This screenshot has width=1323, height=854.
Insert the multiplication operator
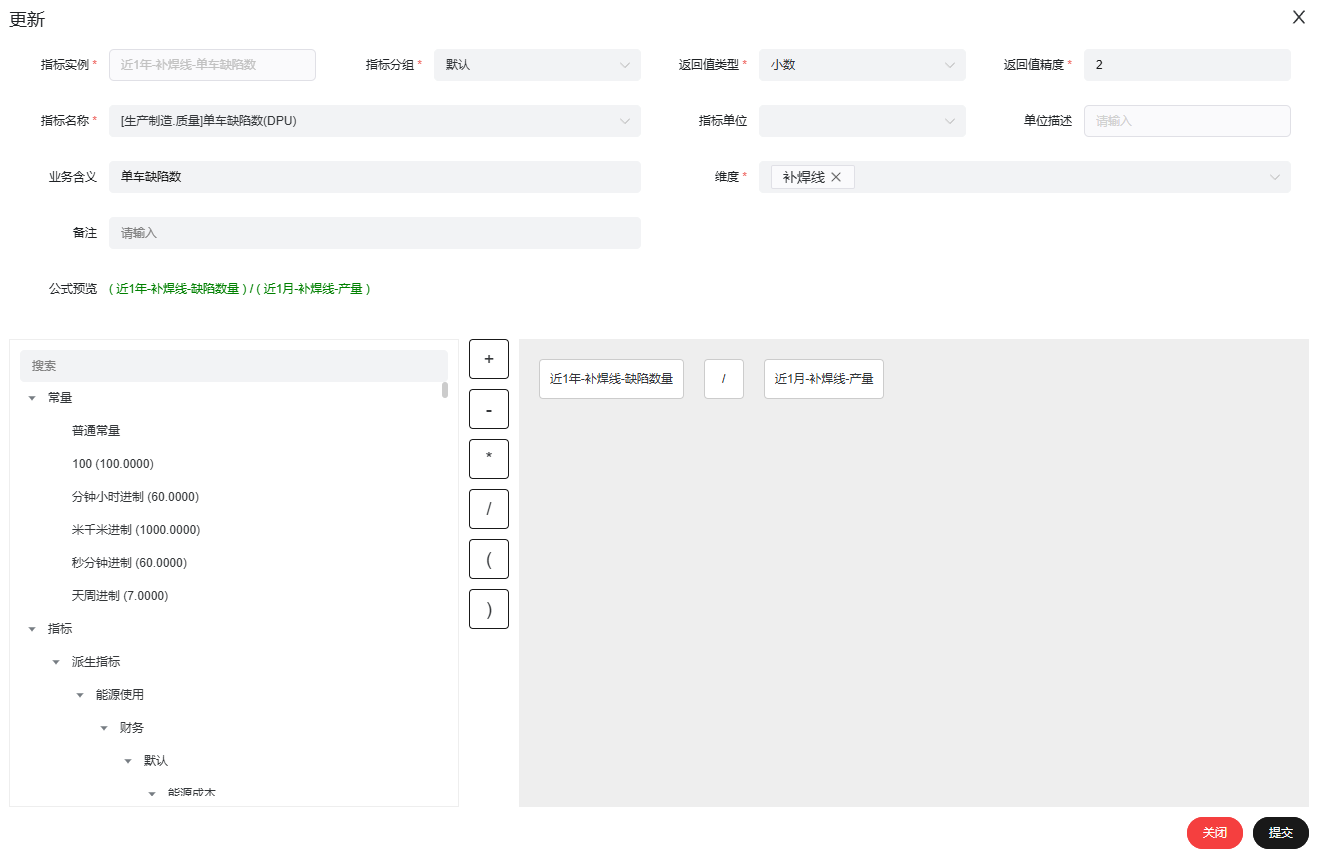click(x=488, y=459)
